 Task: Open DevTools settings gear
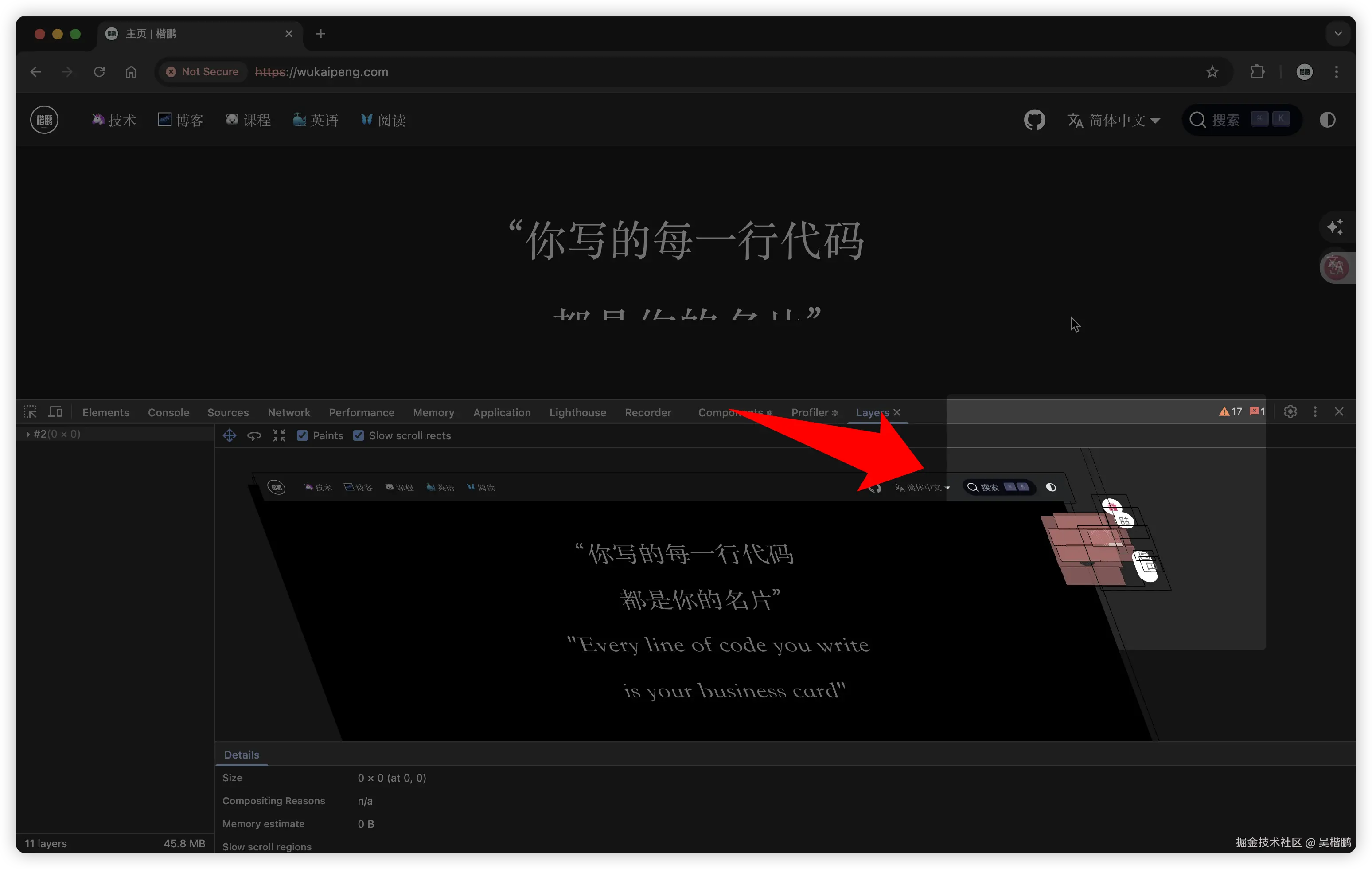tap(1290, 411)
